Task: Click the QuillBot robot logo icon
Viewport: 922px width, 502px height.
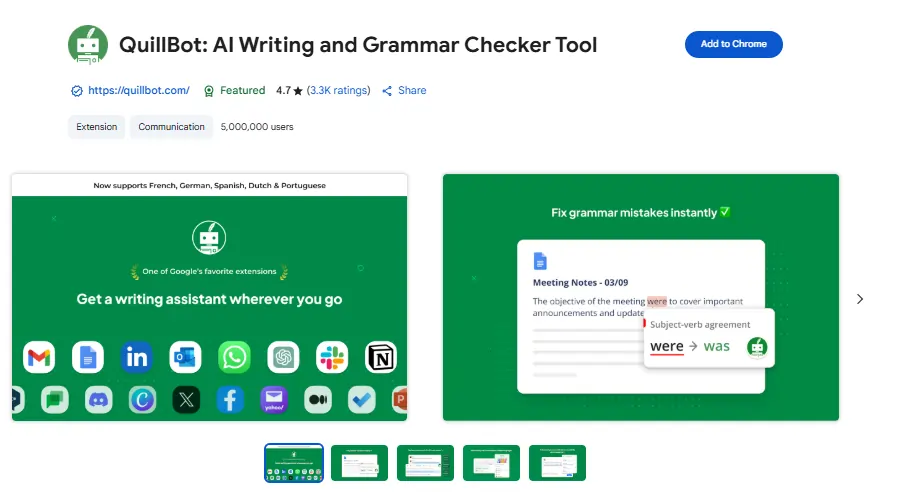Action: [x=87, y=45]
